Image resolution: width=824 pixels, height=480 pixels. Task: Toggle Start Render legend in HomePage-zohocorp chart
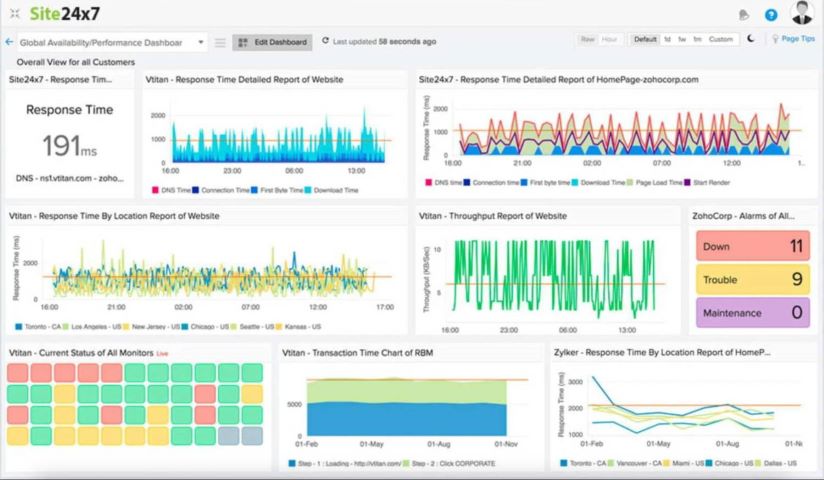point(707,183)
